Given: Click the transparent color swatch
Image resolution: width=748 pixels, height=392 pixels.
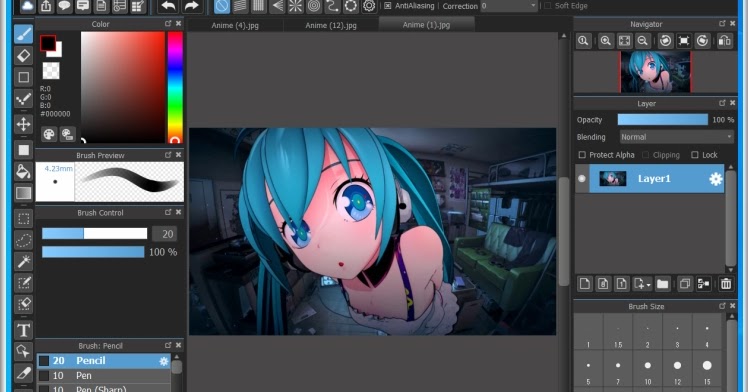Looking at the screenshot, I should point(51,71).
